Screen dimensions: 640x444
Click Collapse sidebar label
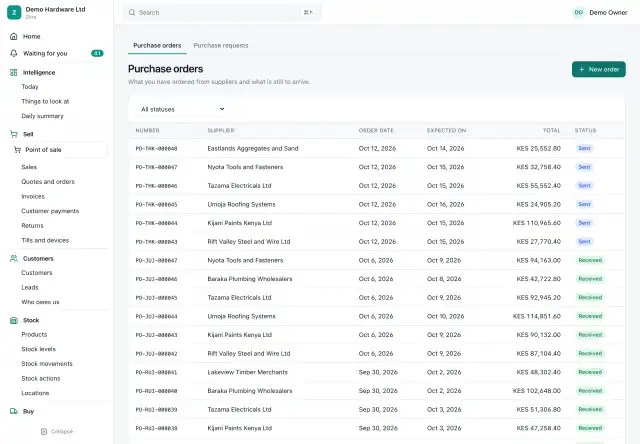[62, 431]
